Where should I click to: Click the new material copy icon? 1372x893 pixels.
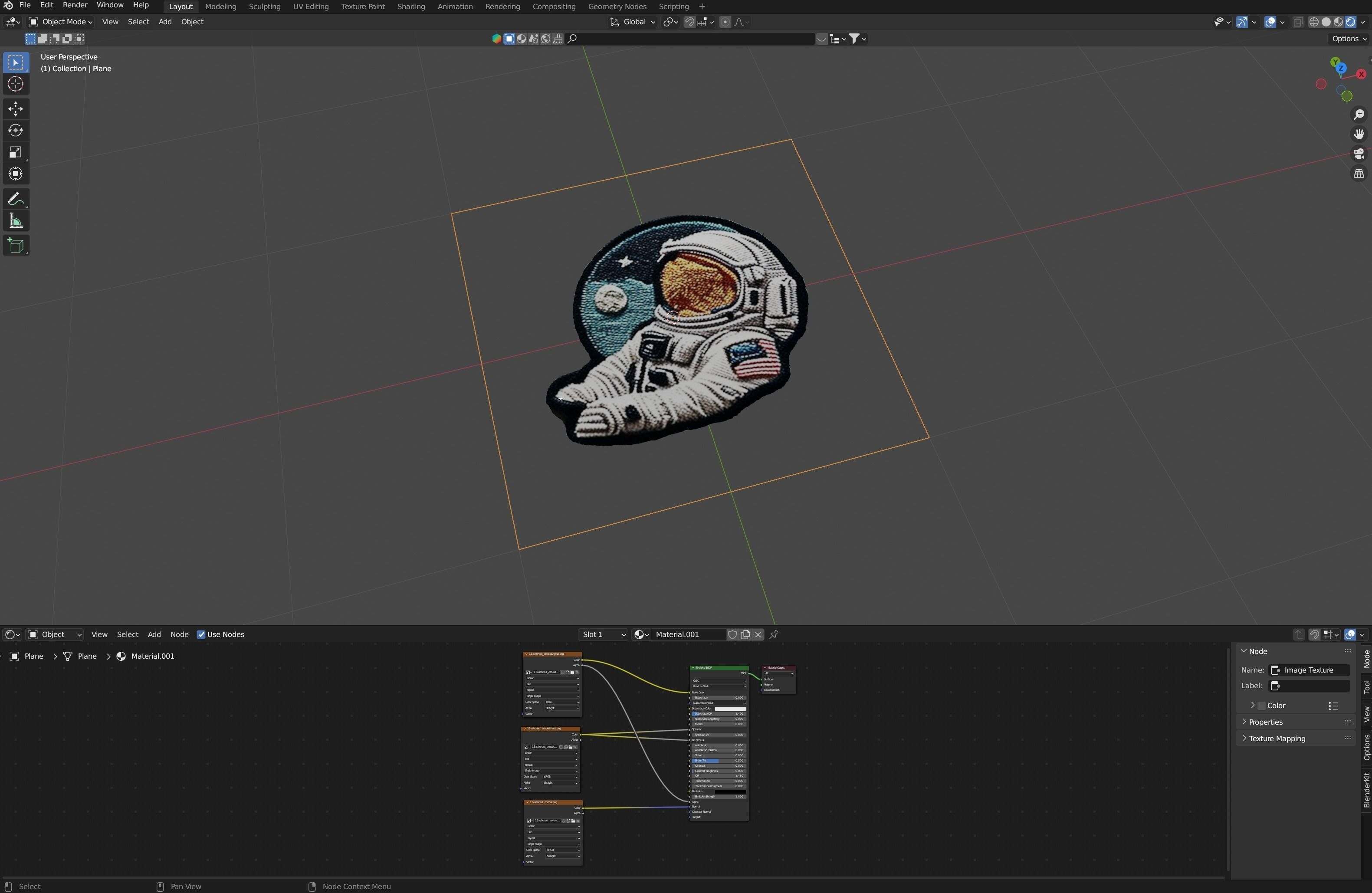point(745,635)
